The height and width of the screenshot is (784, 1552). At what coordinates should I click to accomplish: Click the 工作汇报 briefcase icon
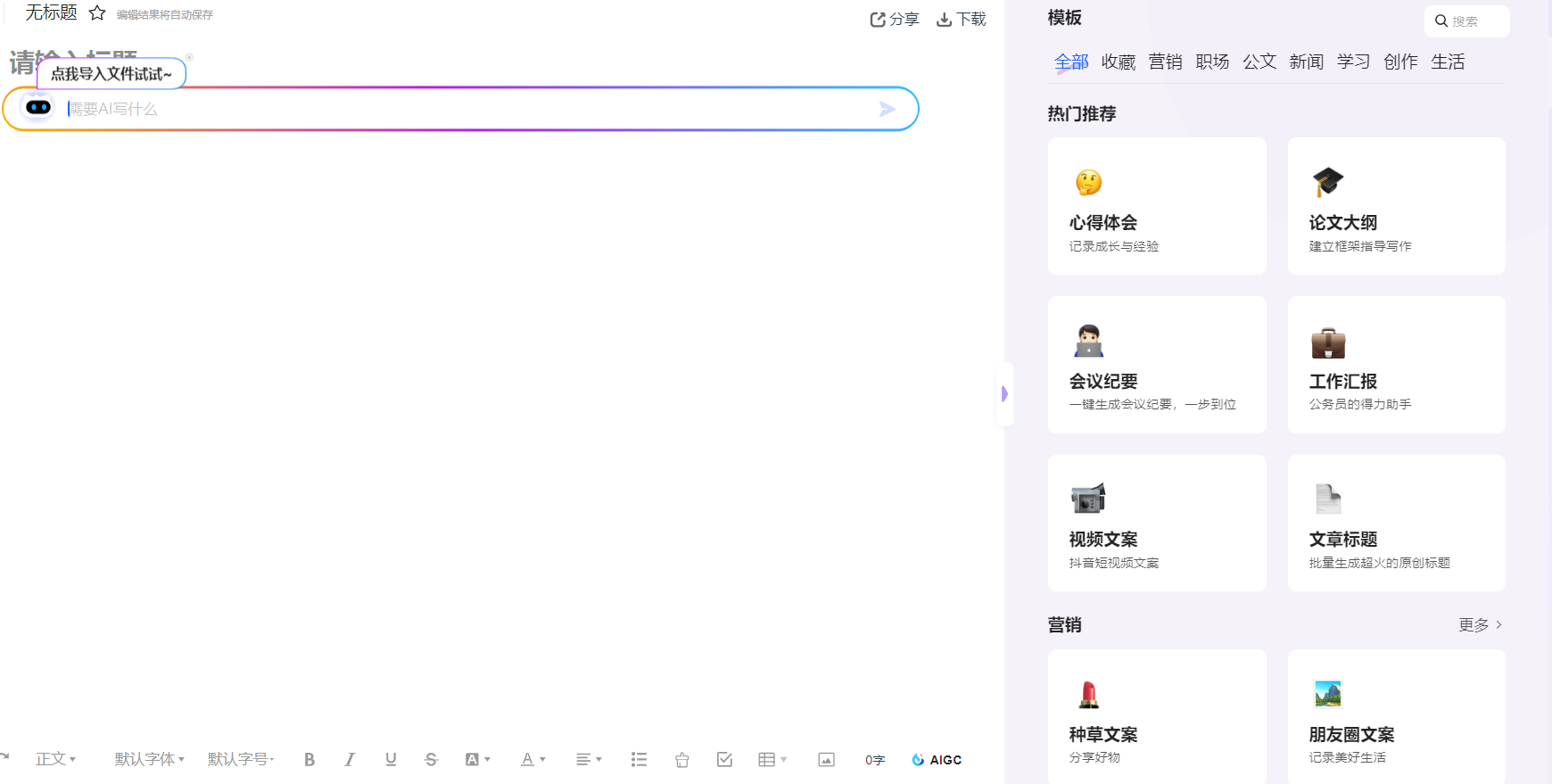point(1328,342)
